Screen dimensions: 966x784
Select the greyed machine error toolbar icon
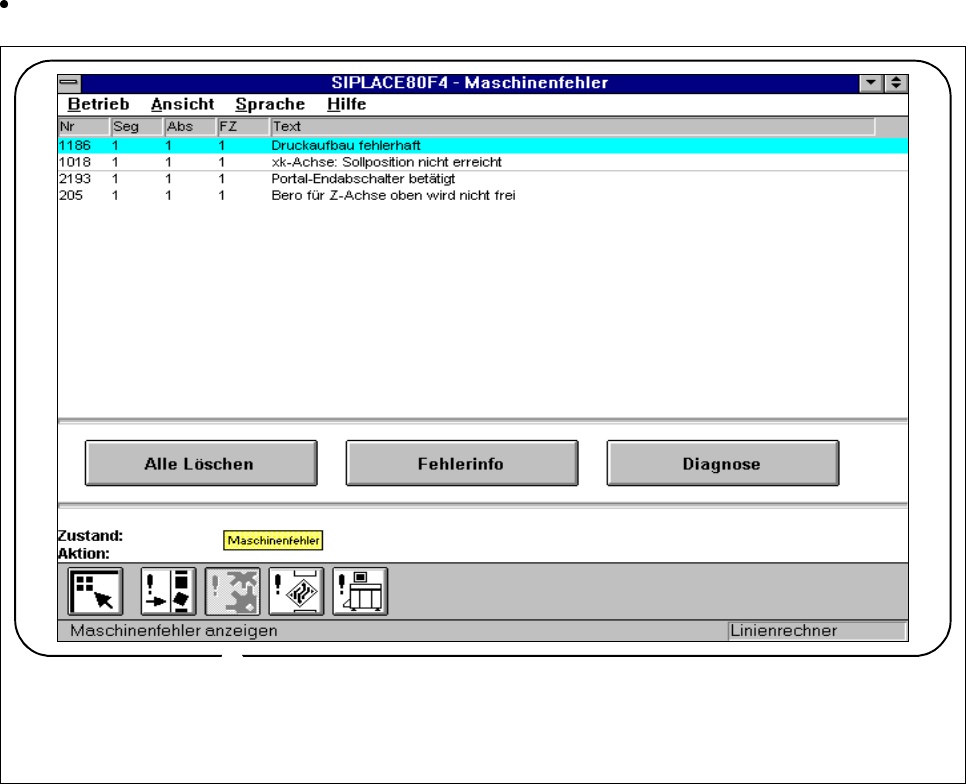(232, 592)
